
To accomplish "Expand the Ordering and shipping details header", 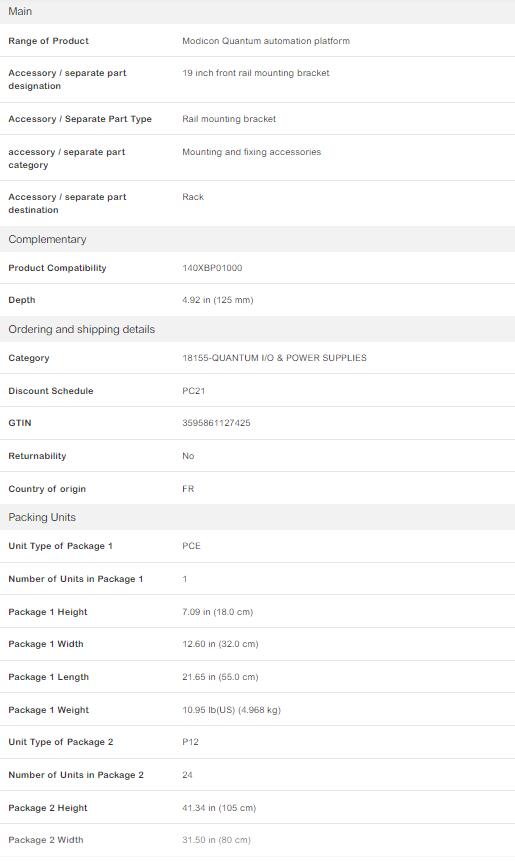I will (258, 329).
